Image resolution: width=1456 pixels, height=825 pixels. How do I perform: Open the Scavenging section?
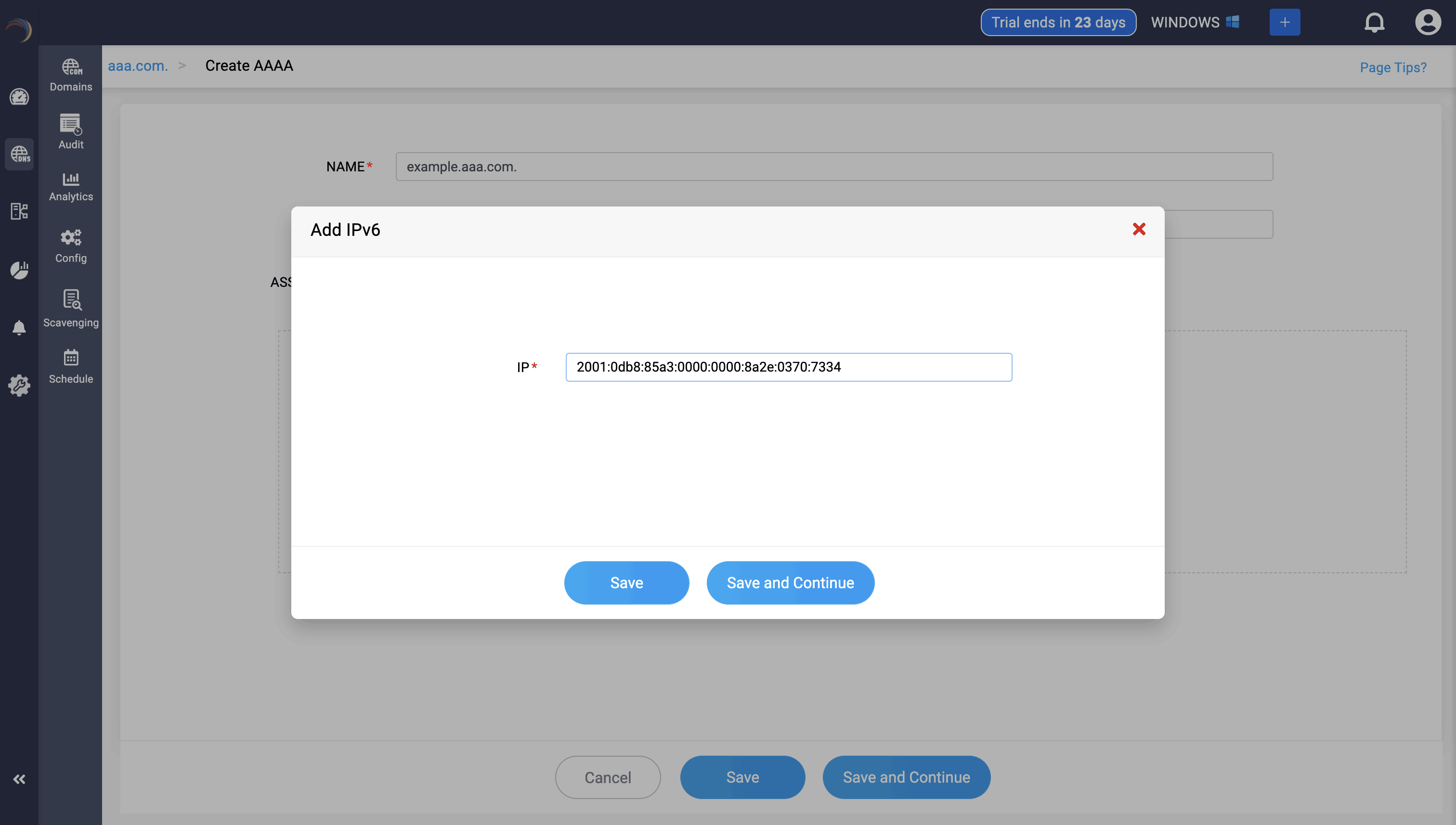pos(71,308)
